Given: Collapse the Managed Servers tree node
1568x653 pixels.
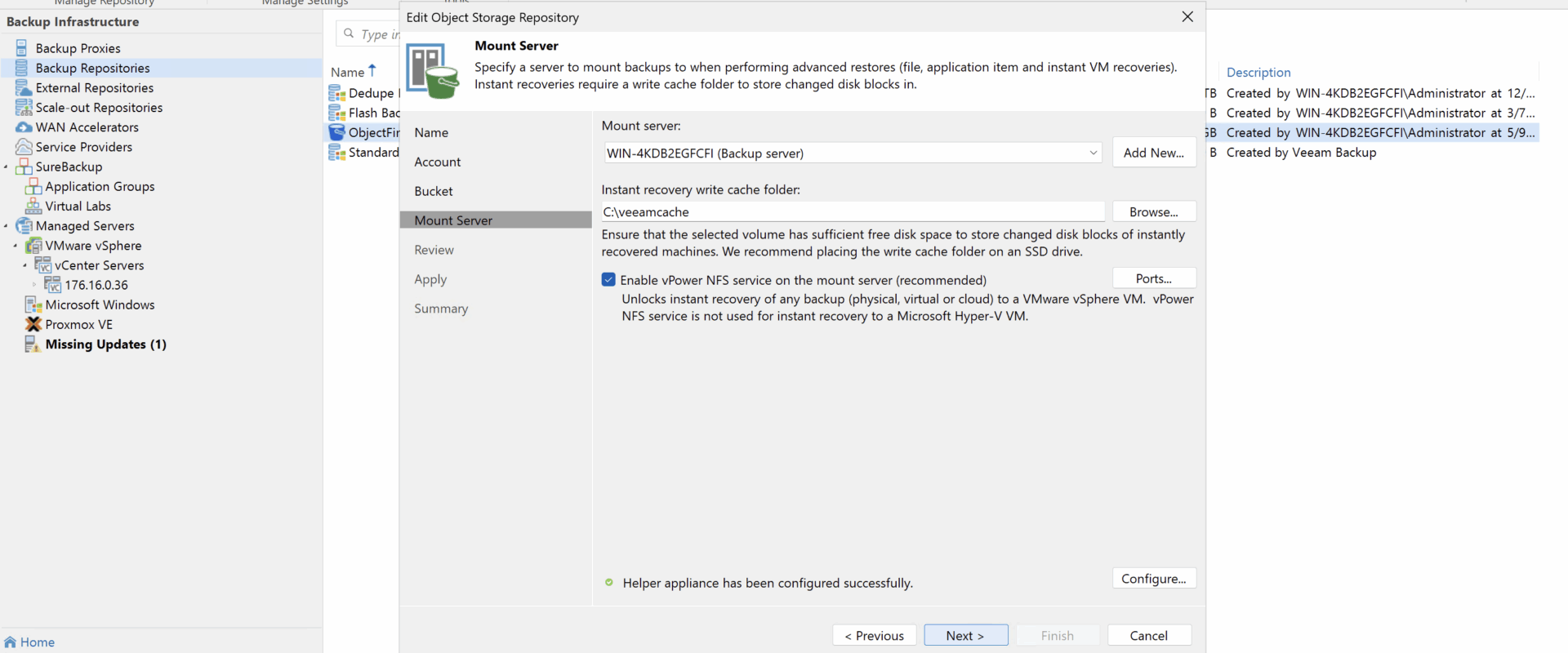Looking at the screenshot, I should pyautogui.click(x=6, y=226).
